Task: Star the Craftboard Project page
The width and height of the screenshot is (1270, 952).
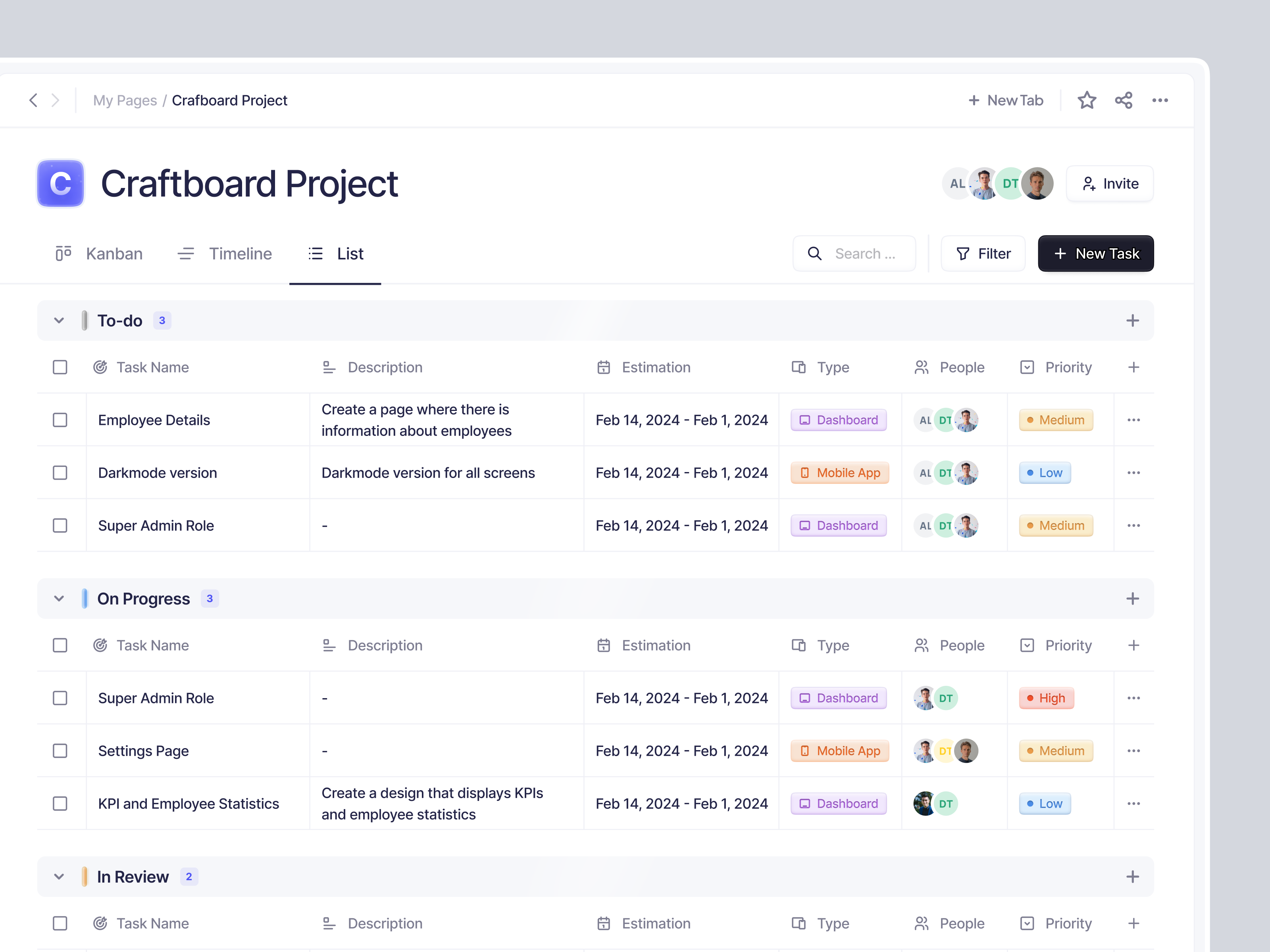Action: (x=1087, y=100)
